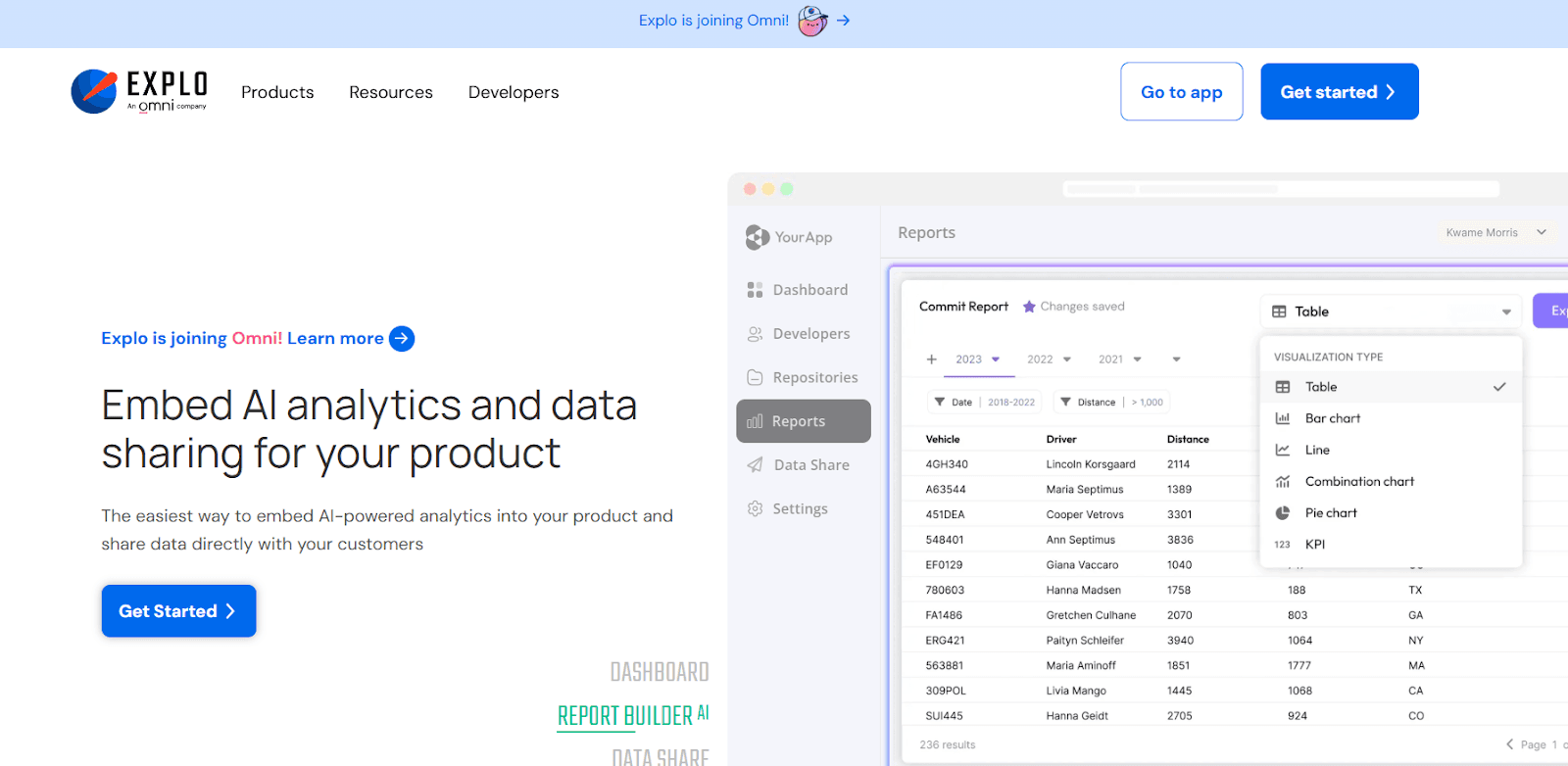Open the Resources menu
Viewport: 1568px width, 766px height.
tap(391, 92)
